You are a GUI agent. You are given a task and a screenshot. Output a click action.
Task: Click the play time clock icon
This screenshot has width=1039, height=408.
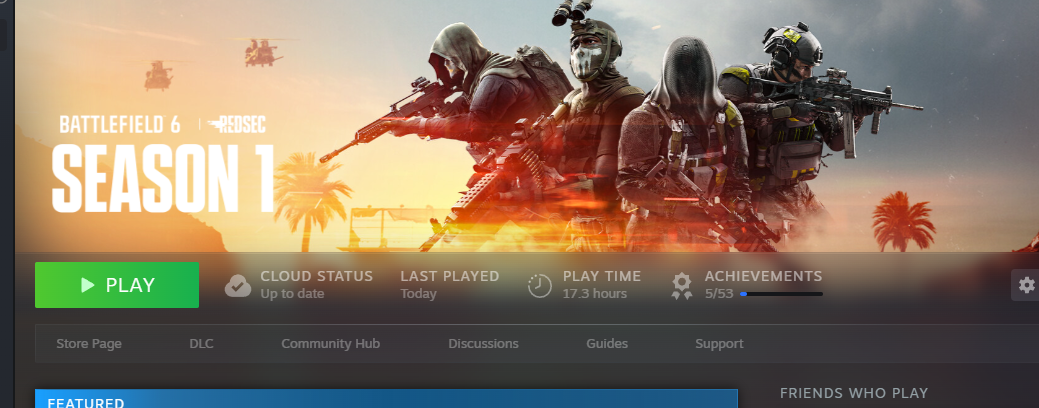540,286
